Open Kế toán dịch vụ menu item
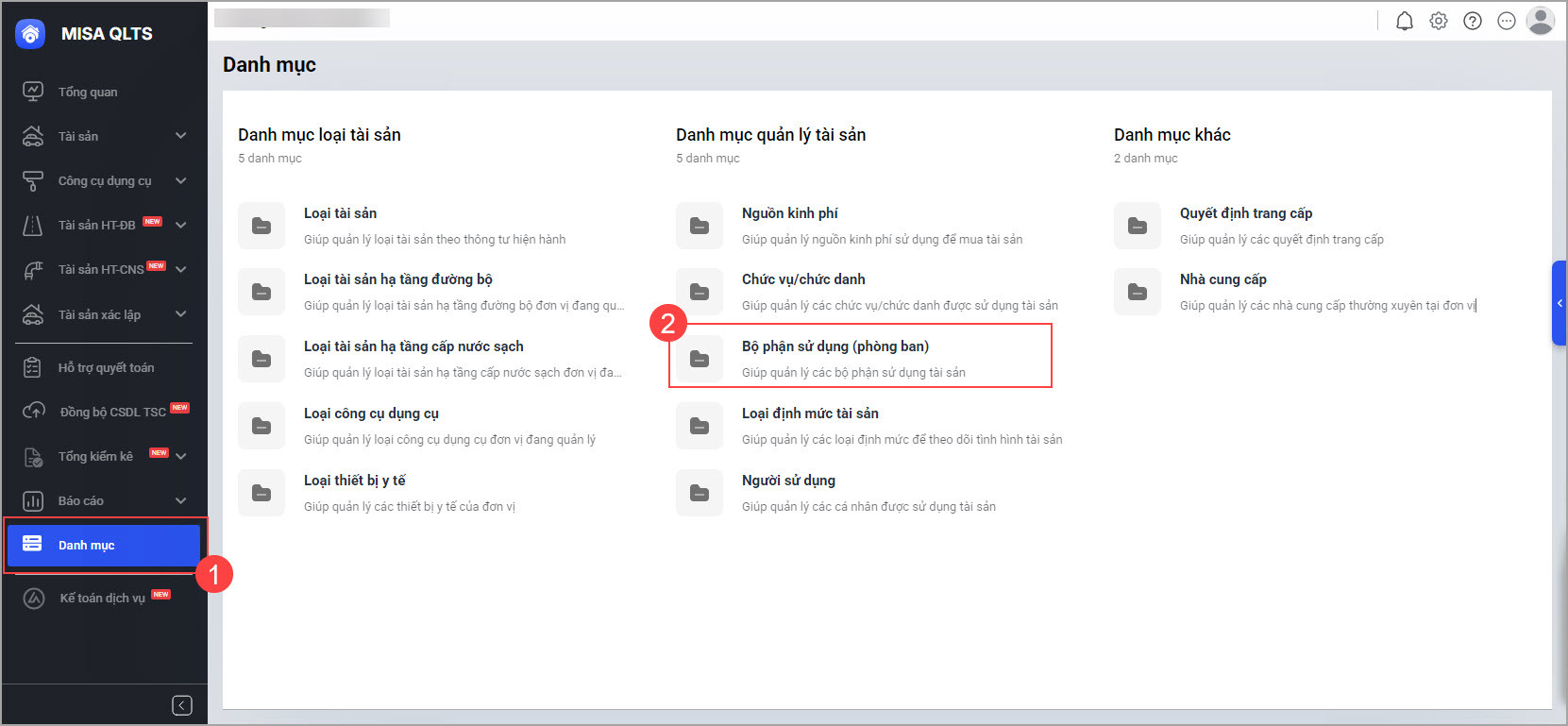The width and height of the screenshot is (1568, 726). point(104,598)
